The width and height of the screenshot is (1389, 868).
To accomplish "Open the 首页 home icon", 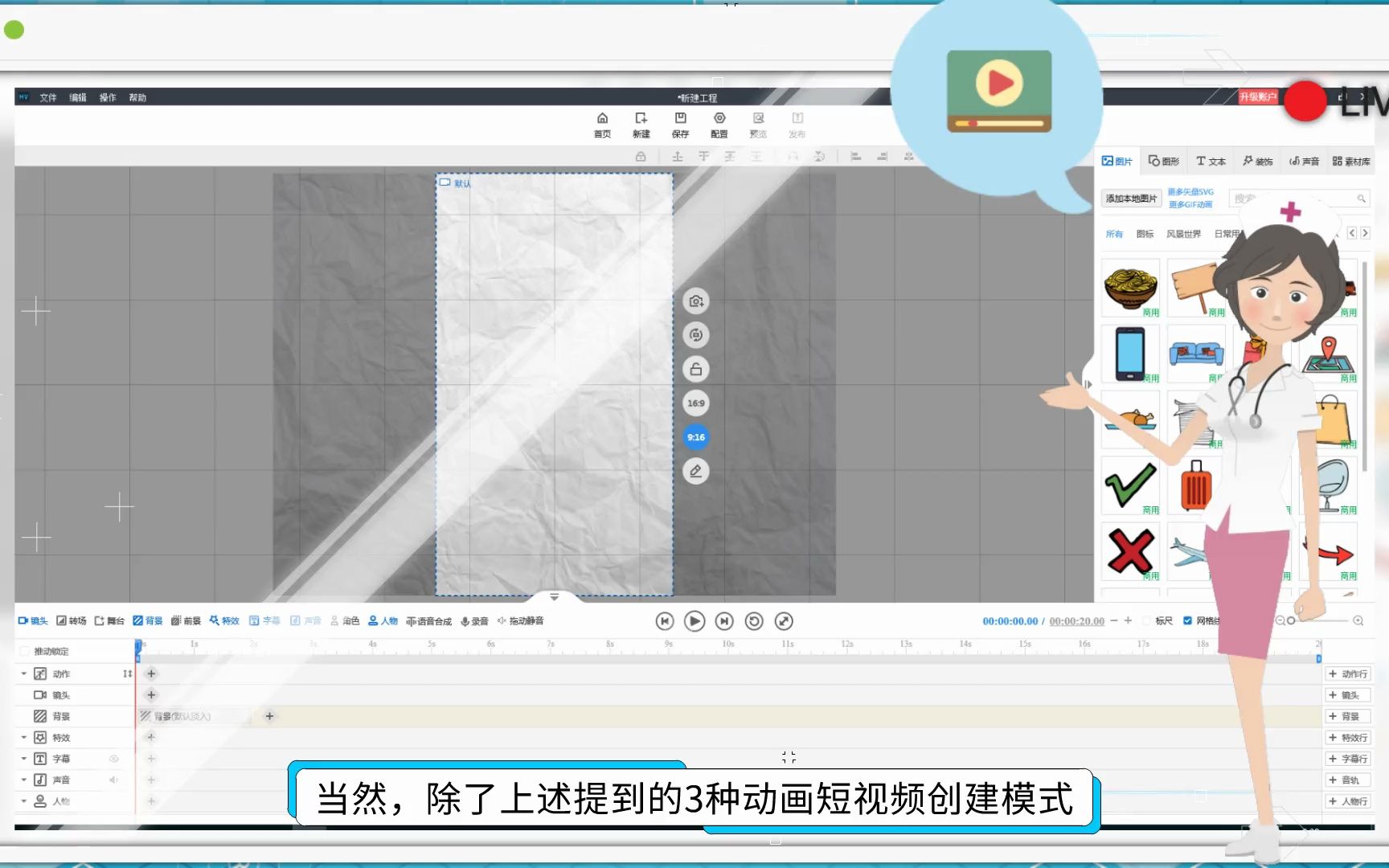I will 602,125.
